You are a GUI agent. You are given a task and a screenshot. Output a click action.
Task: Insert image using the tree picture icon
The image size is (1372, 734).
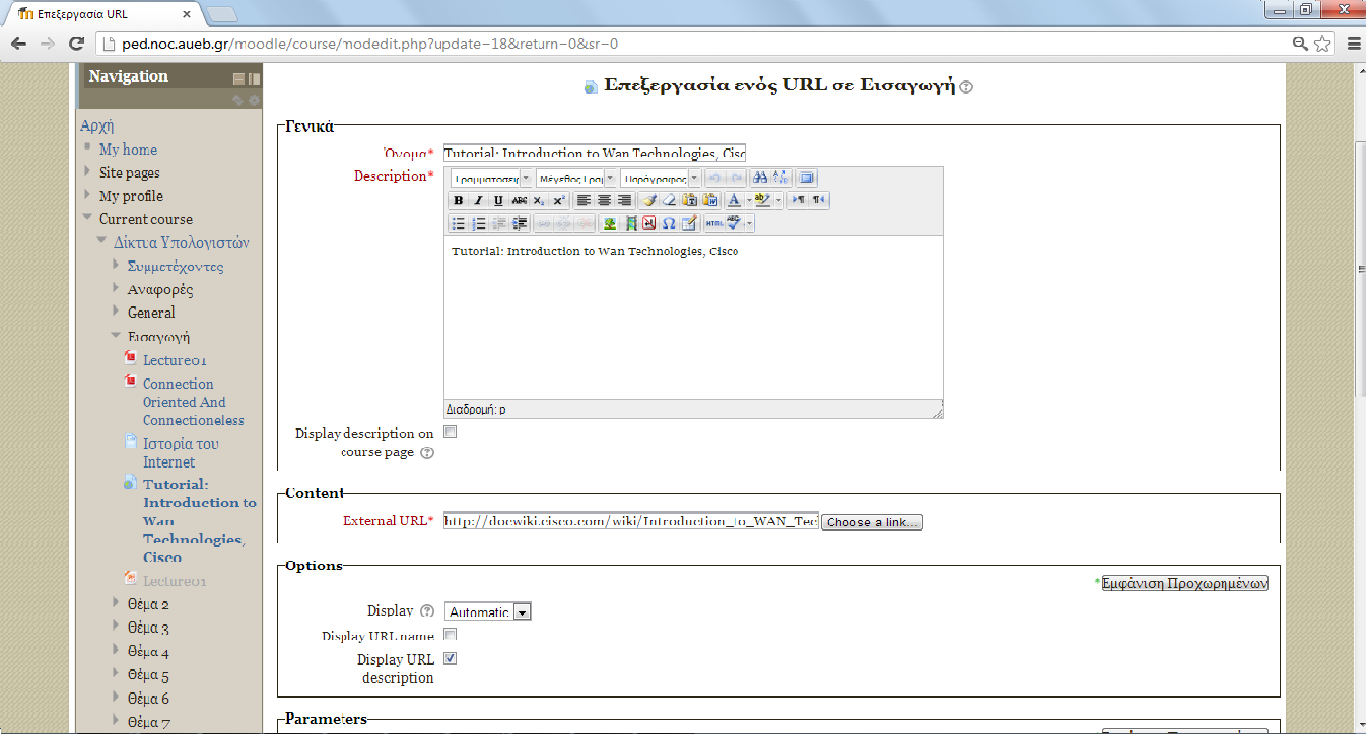click(609, 223)
